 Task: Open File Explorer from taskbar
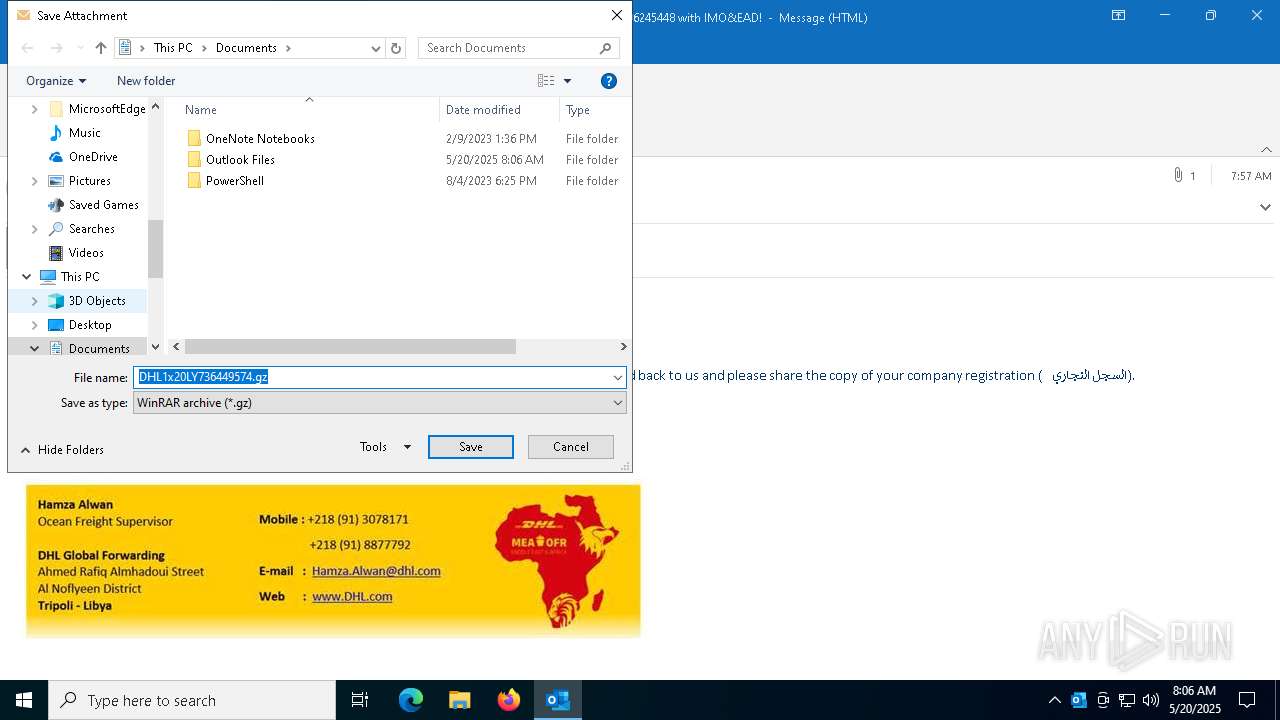coord(460,700)
